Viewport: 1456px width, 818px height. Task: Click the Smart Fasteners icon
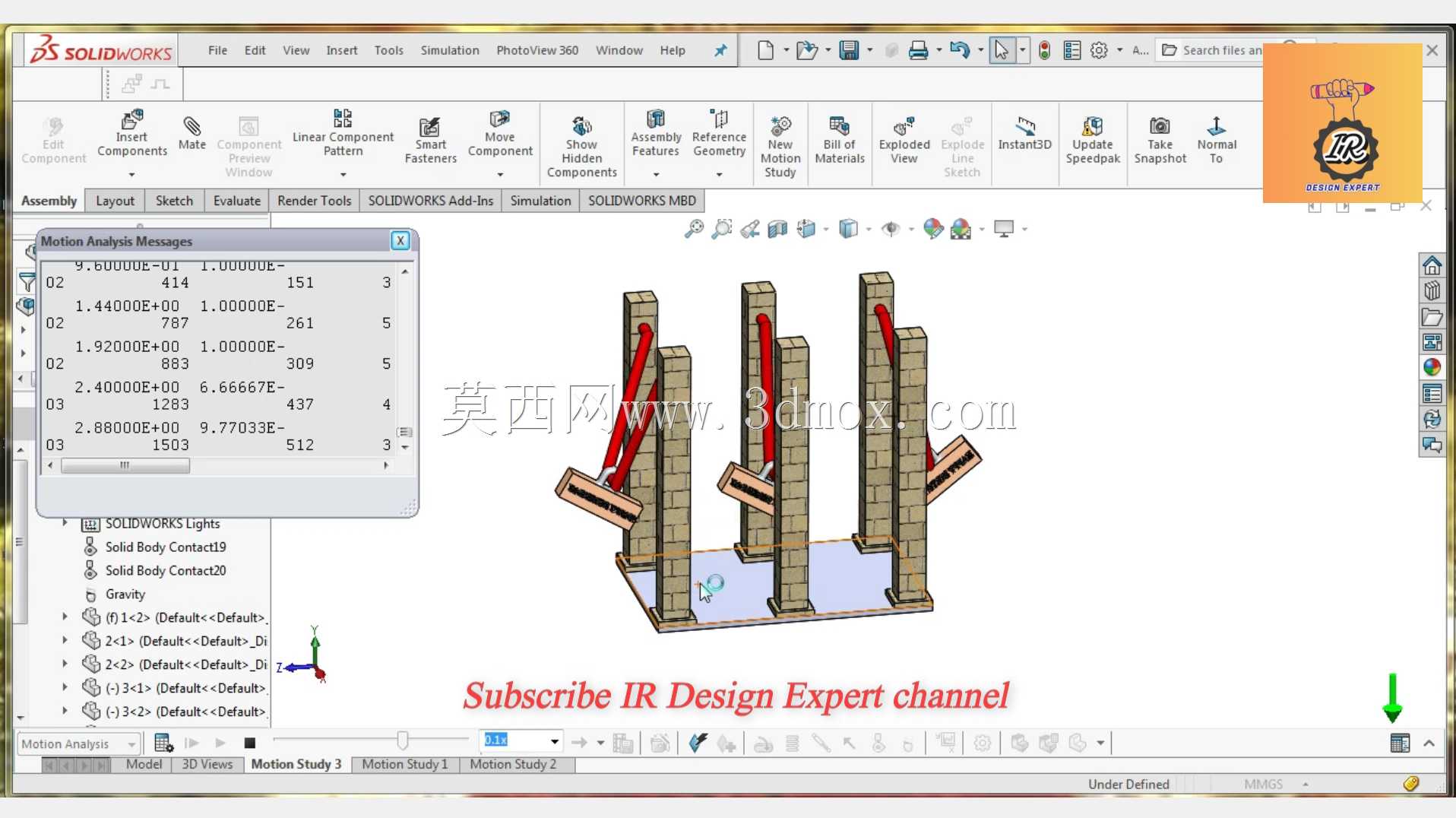point(429,126)
